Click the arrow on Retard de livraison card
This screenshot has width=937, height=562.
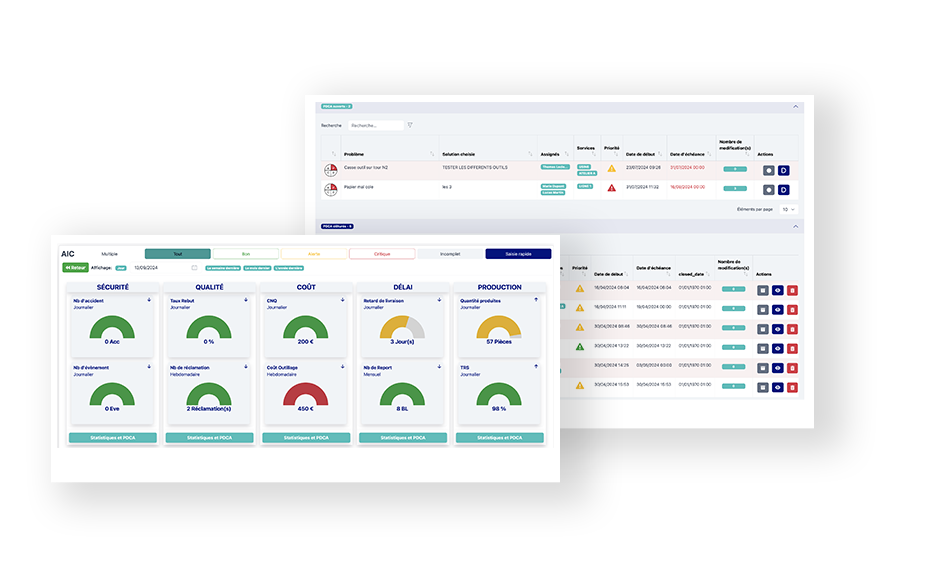click(x=439, y=300)
